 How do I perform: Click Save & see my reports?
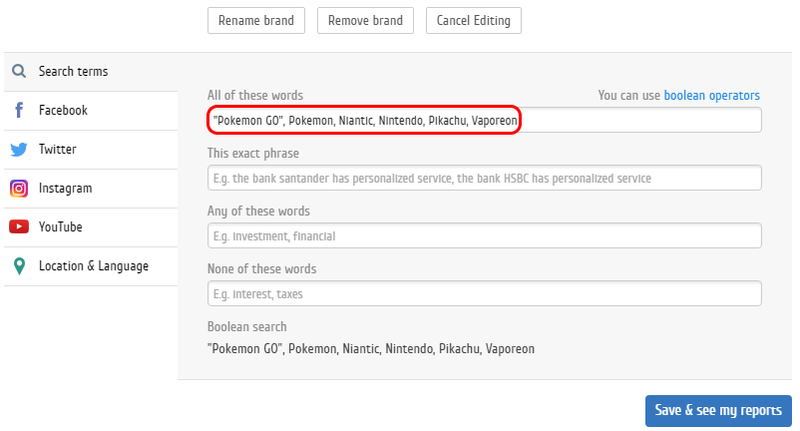click(718, 410)
